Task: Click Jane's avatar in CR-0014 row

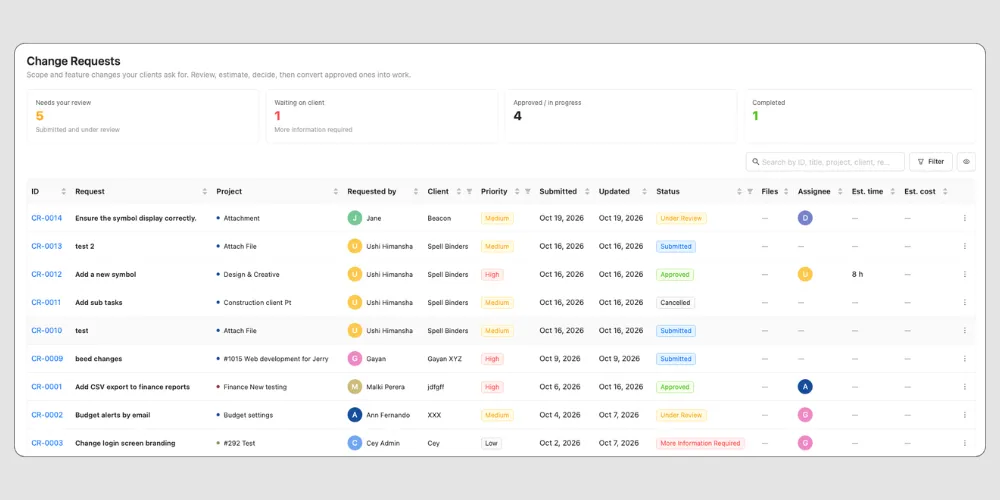Action: tap(355, 218)
